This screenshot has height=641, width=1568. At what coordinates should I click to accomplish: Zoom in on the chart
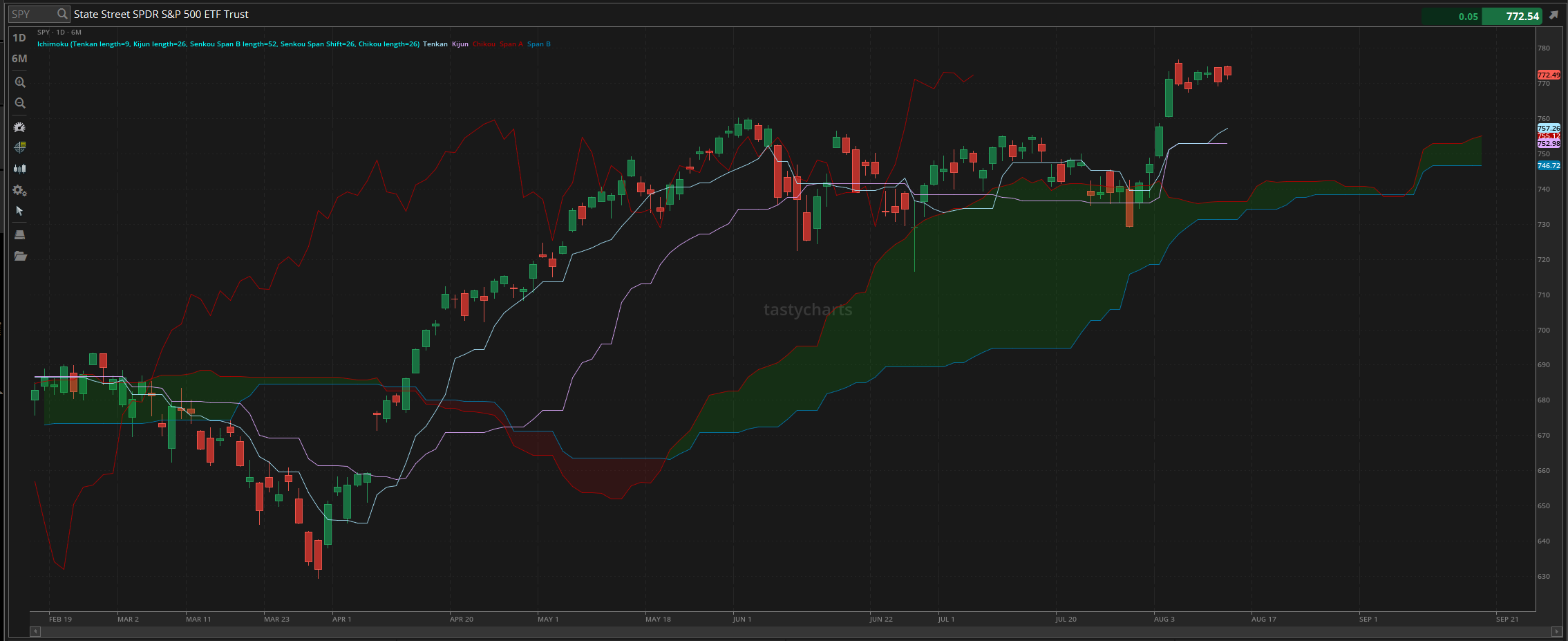20,82
